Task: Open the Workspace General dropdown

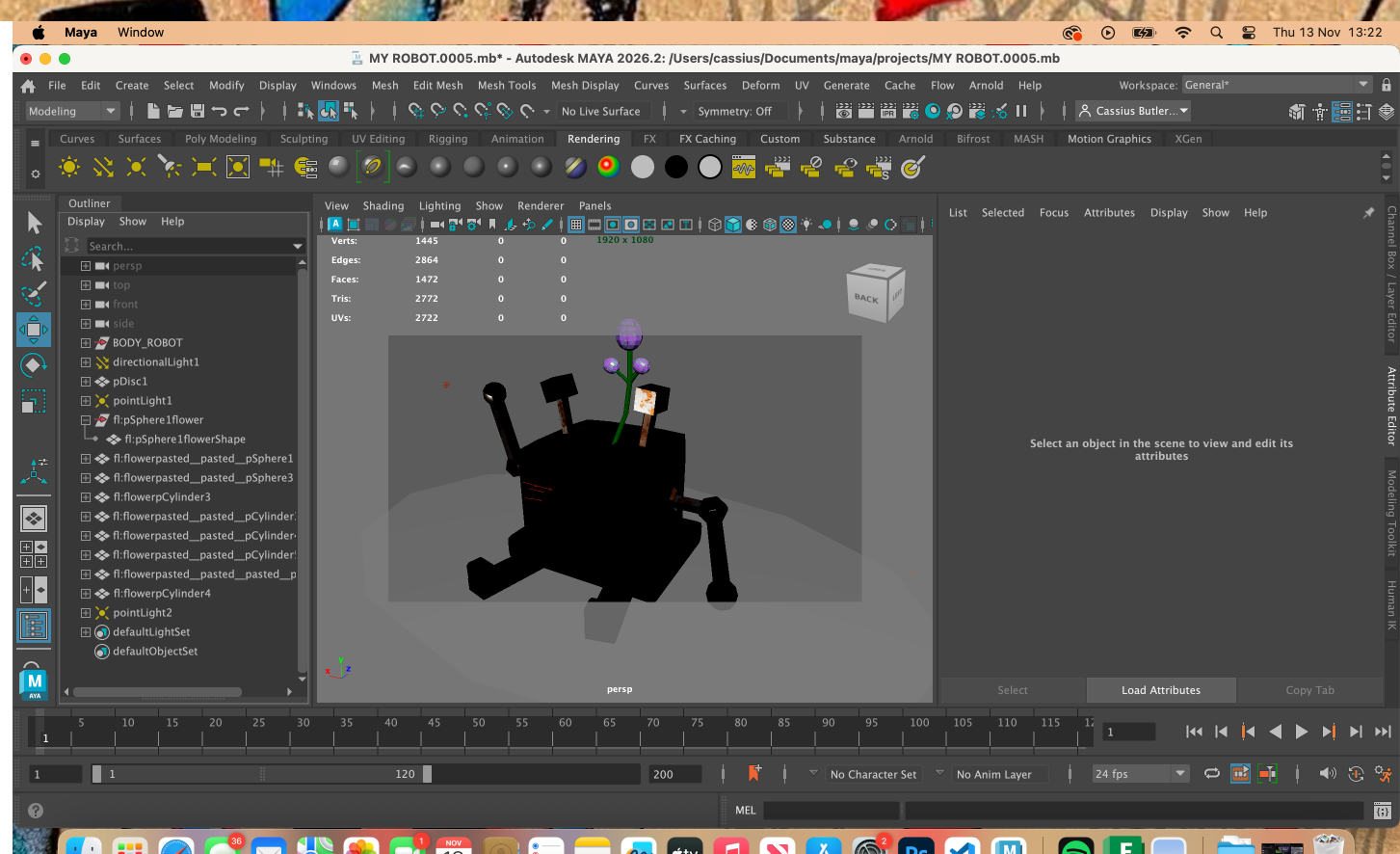Action: pyautogui.click(x=1276, y=85)
